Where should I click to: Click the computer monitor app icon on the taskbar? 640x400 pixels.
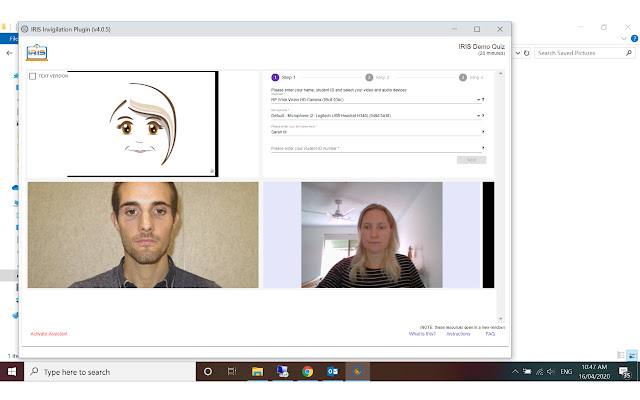pyautogui.click(x=282, y=371)
